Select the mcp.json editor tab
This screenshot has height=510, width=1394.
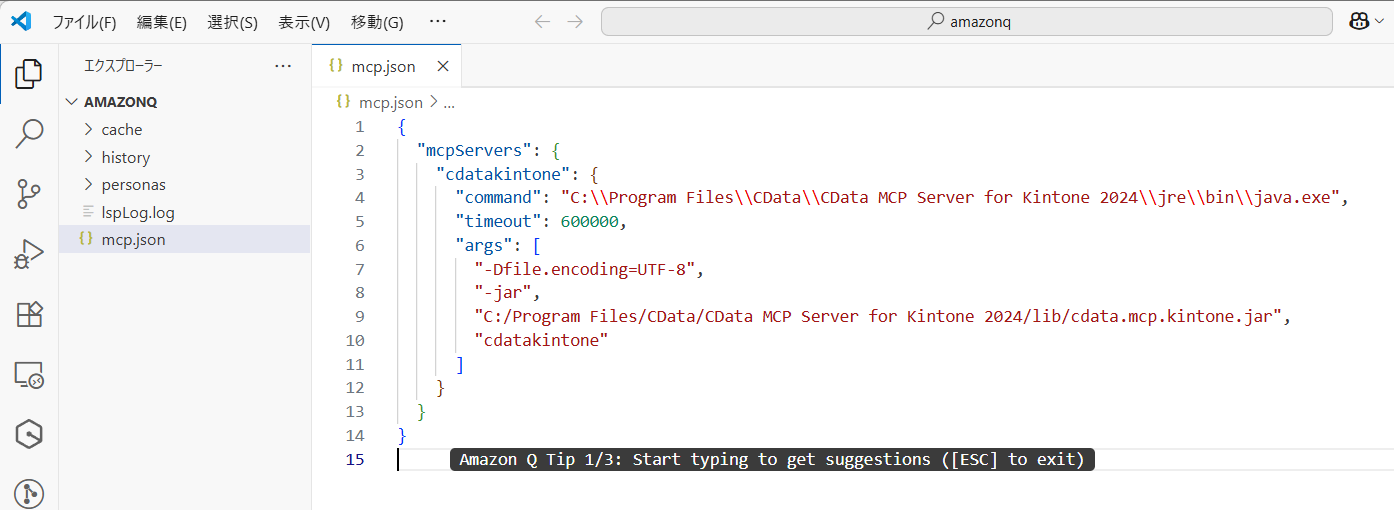[x=385, y=67]
